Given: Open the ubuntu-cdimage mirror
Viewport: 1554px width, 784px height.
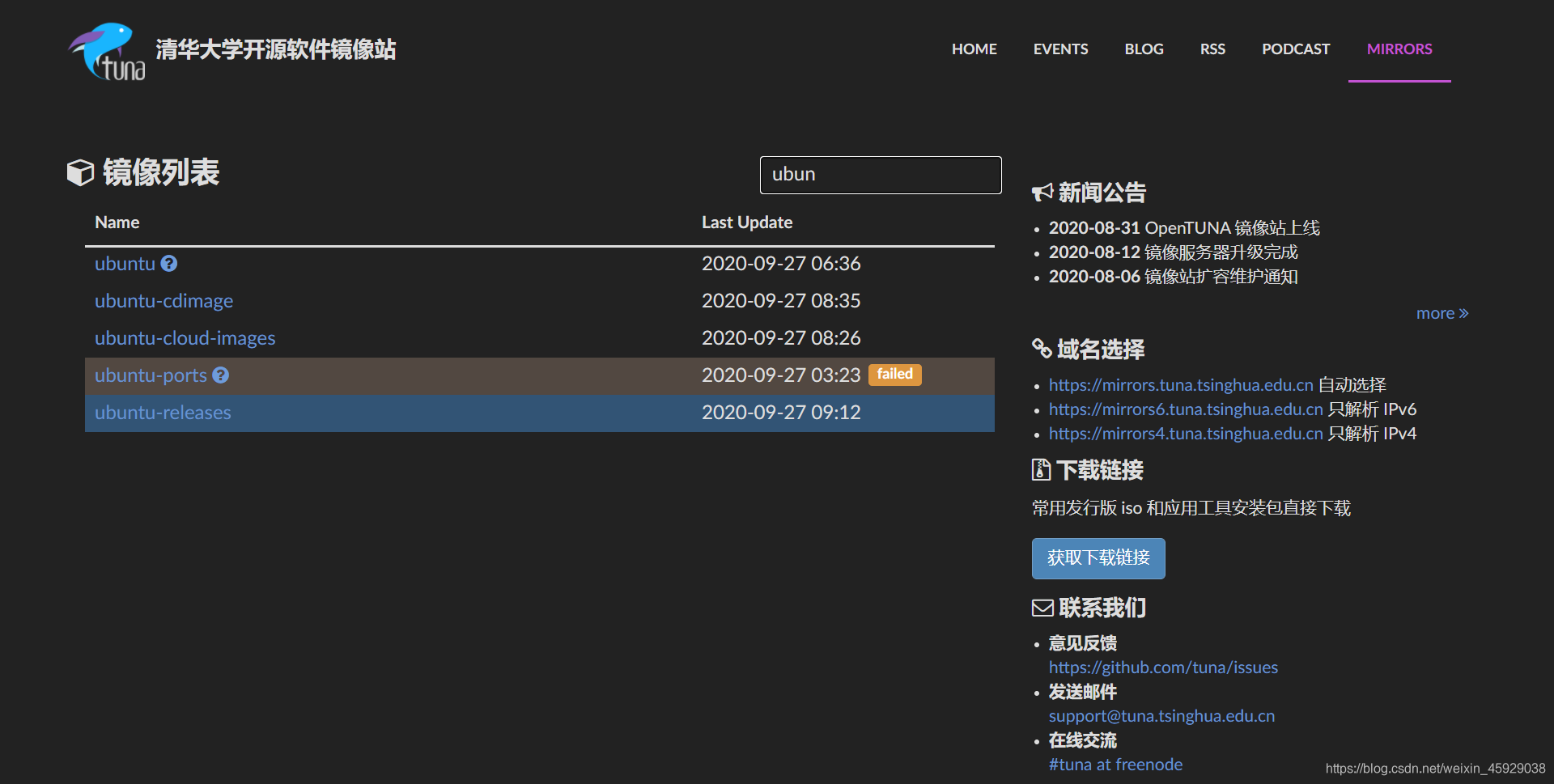Looking at the screenshot, I should pos(163,301).
